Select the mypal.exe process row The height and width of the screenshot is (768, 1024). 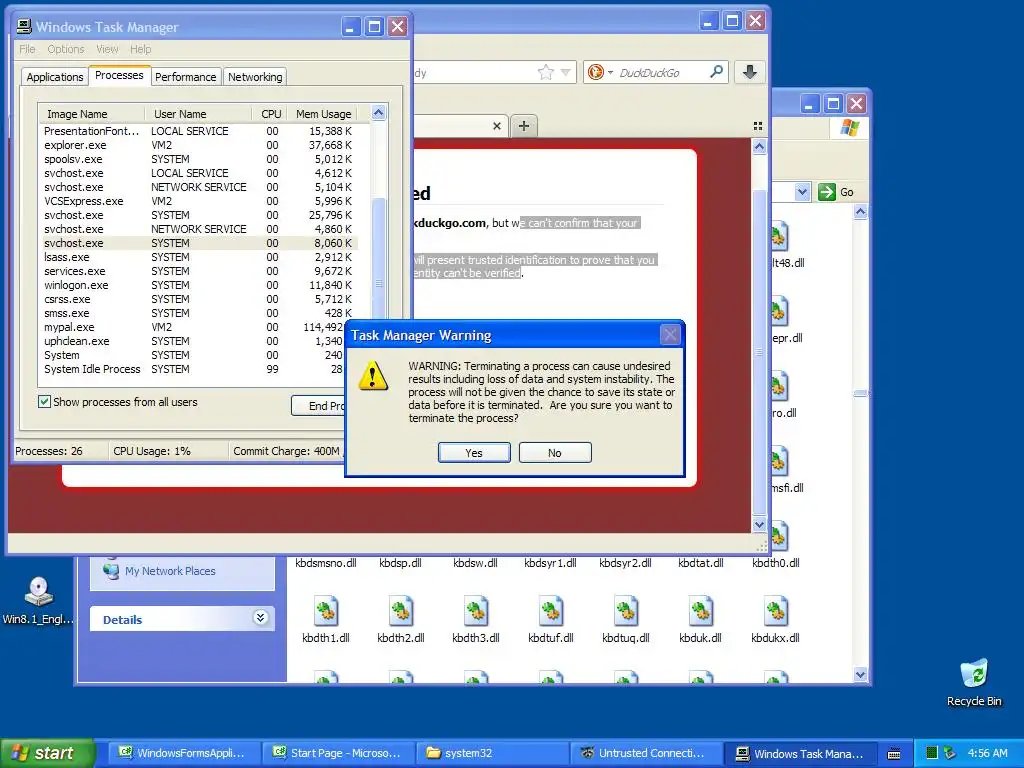coord(193,327)
